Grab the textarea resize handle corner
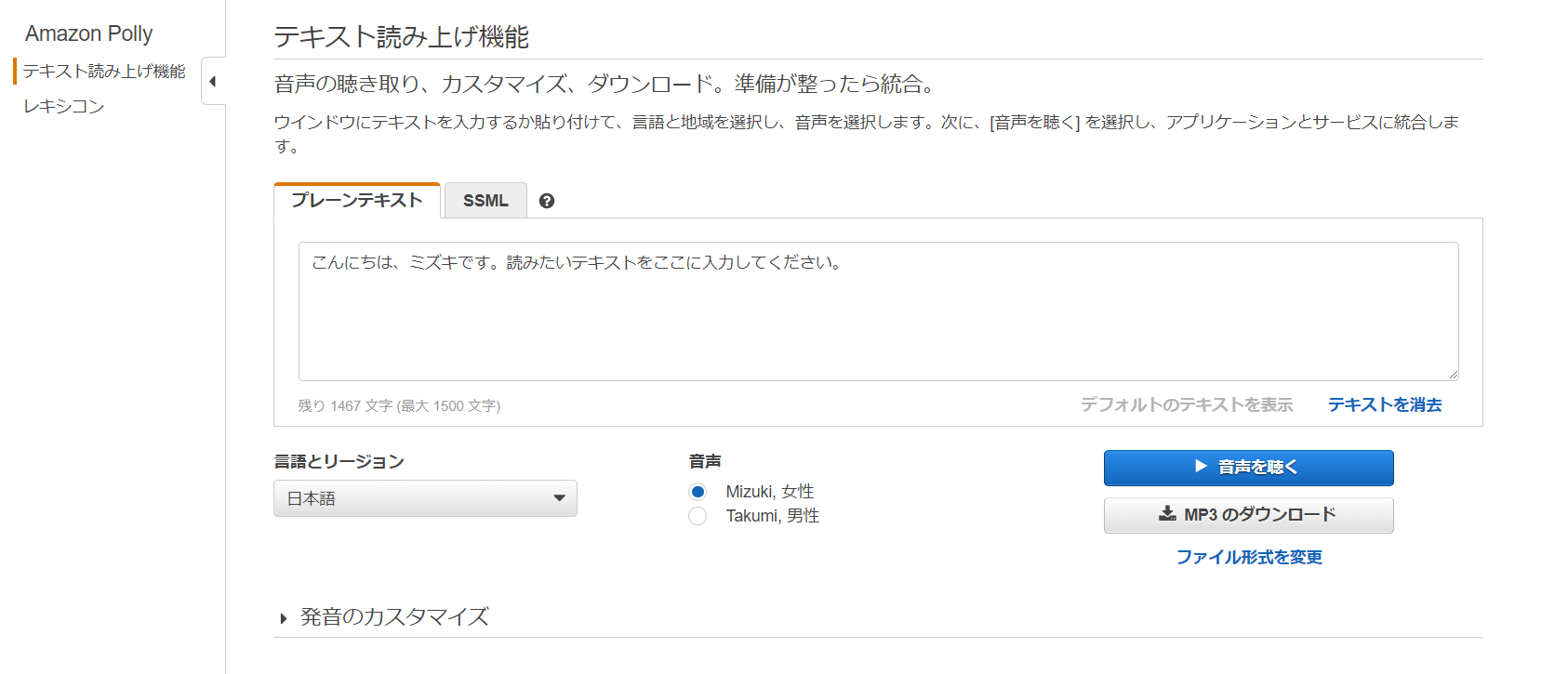The width and height of the screenshot is (1568, 674). click(1453, 375)
